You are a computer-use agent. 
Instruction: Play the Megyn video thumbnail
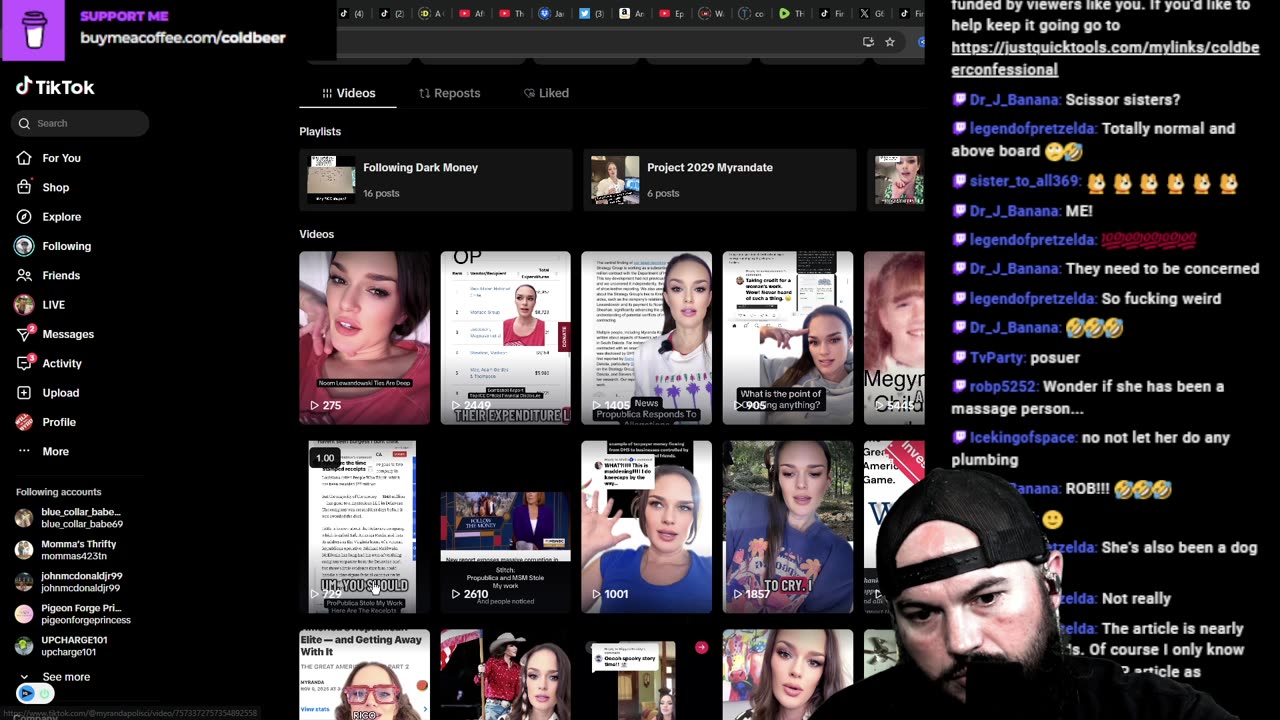[x=894, y=338]
